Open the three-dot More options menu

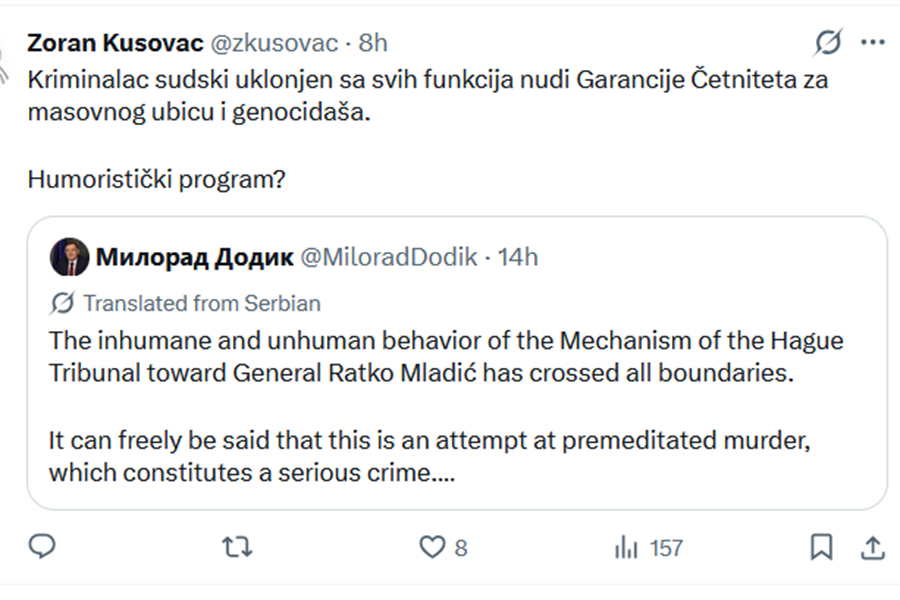pyautogui.click(x=873, y=42)
